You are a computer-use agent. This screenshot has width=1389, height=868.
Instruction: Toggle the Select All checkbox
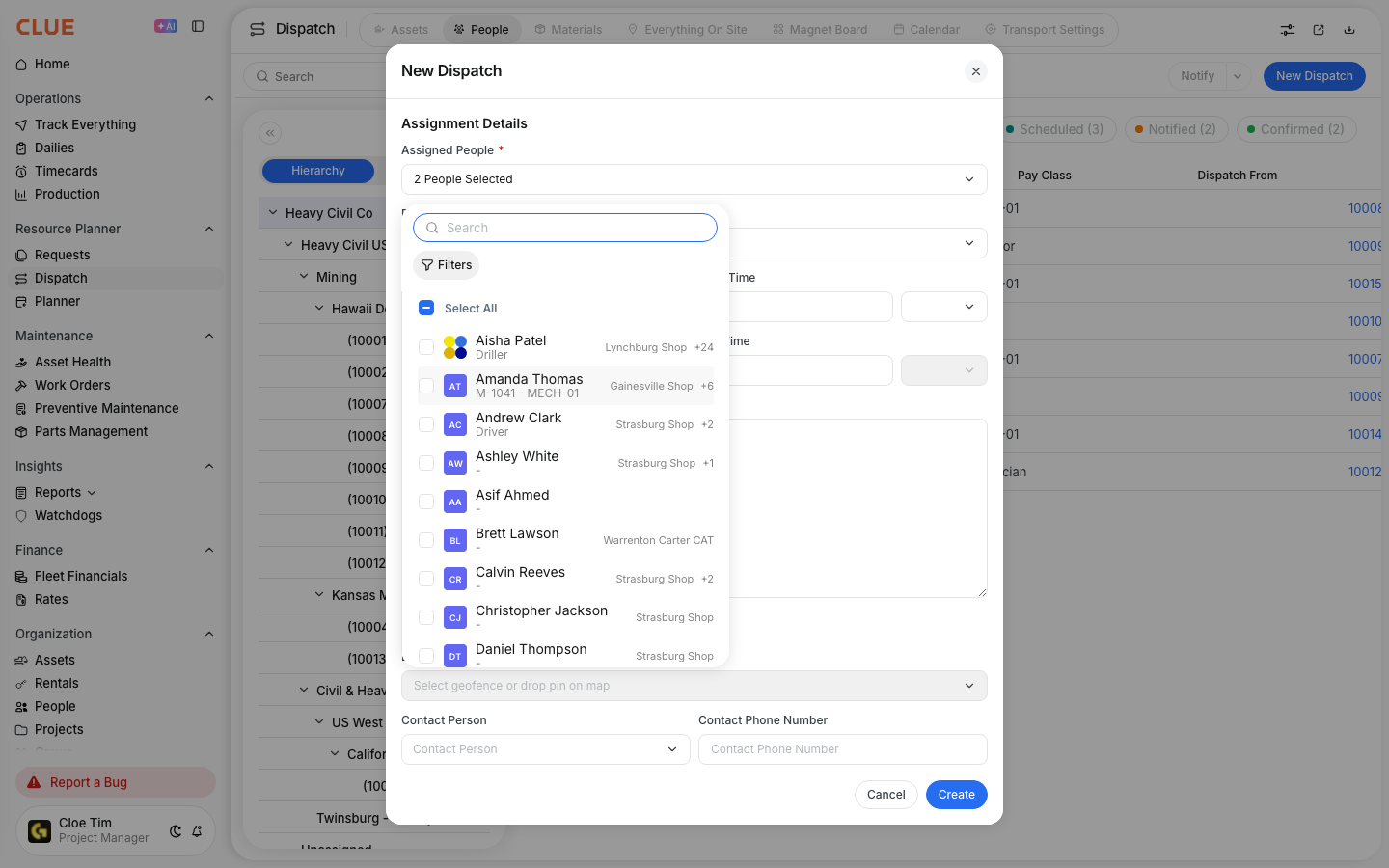coord(426,309)
